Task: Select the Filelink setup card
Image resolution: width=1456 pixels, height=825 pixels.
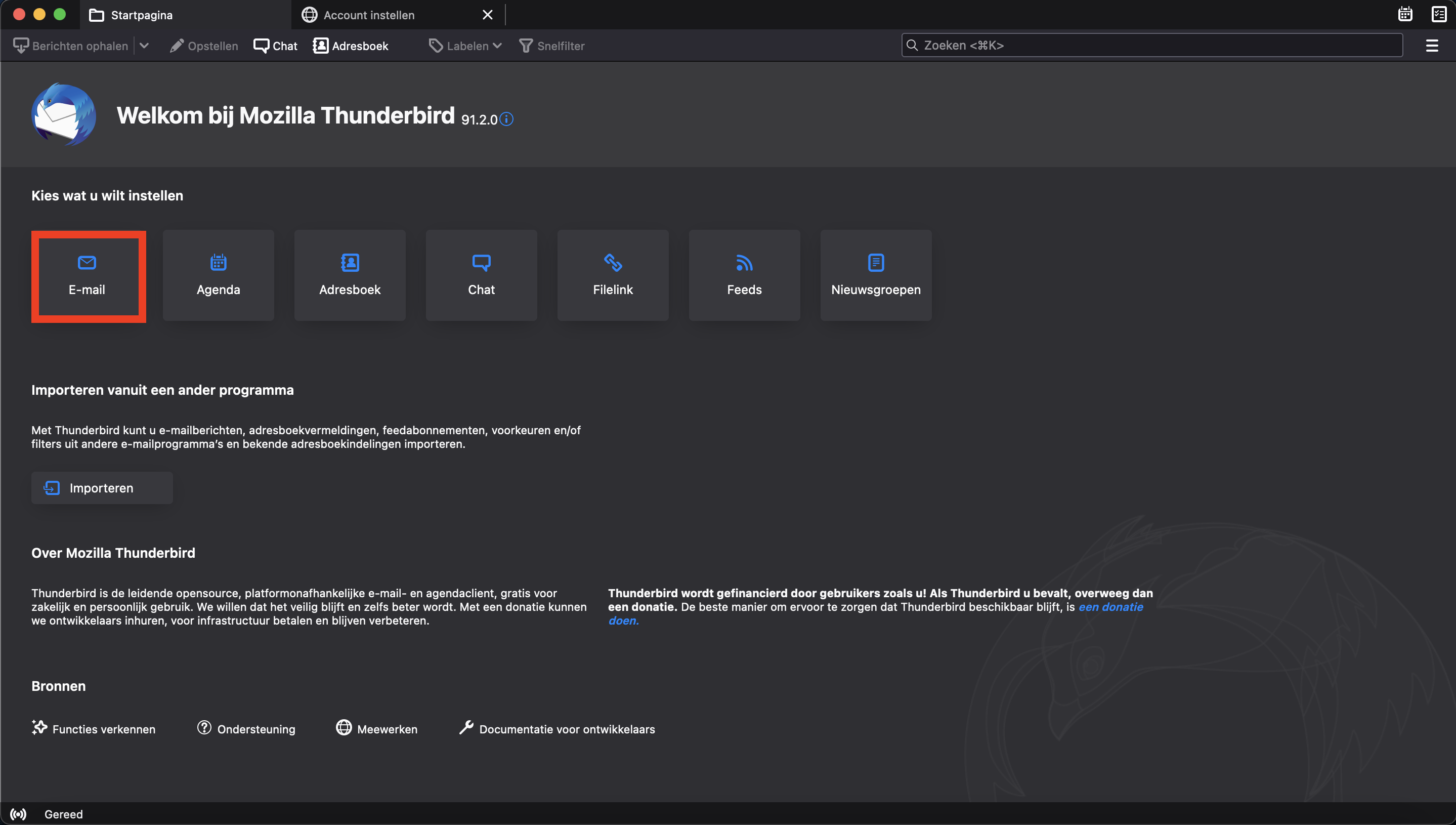Action: (x=613, y=275)
